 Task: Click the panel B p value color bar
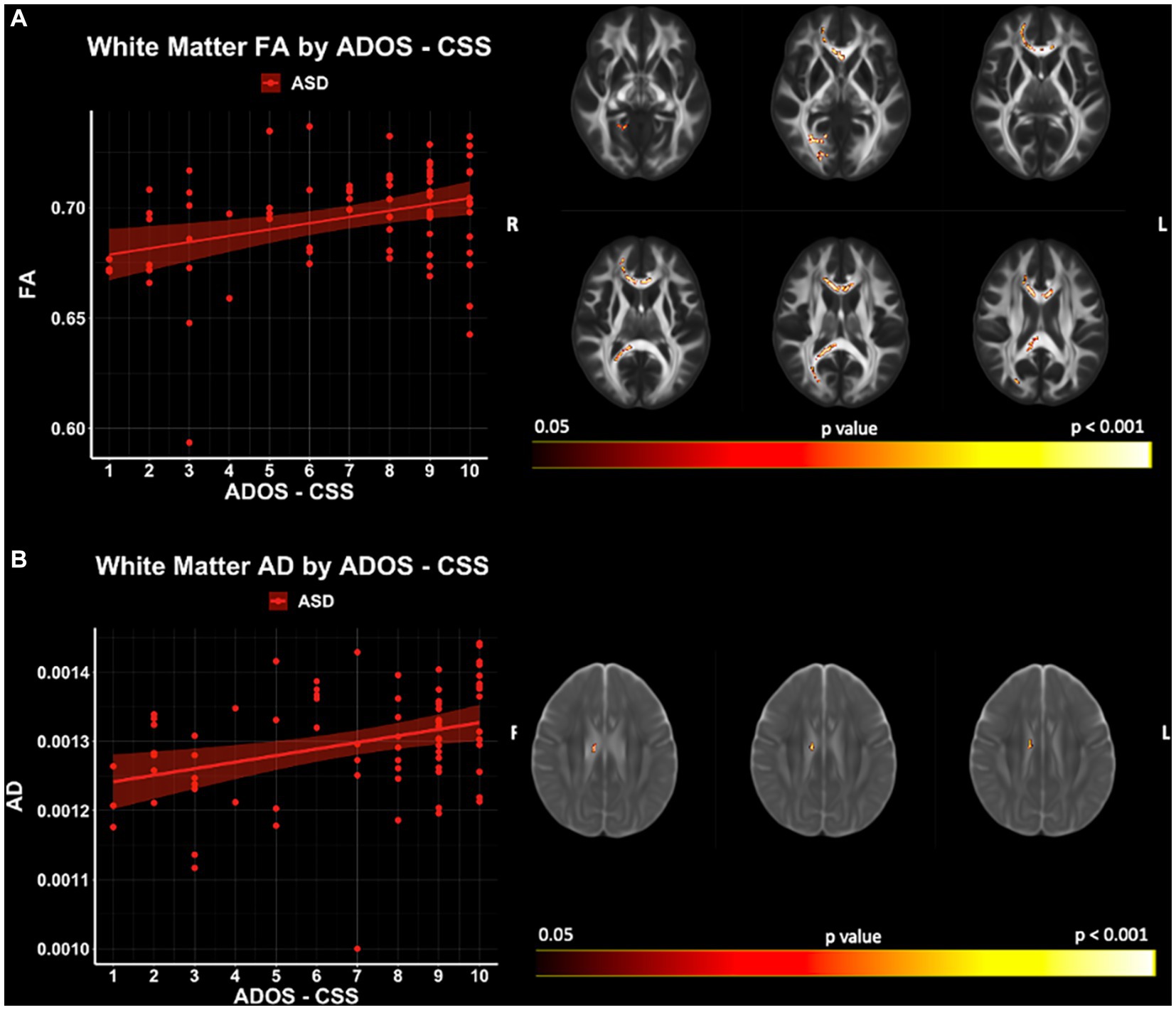(846, 962)
